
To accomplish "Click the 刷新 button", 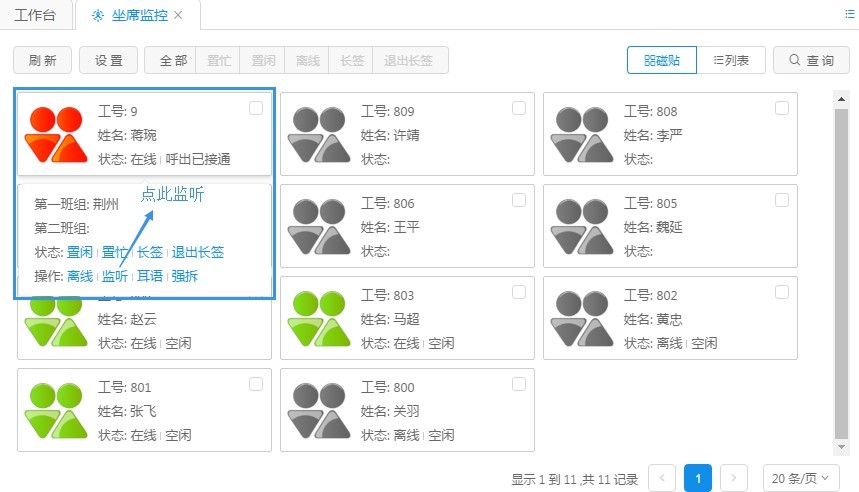I will pyautogui.click(x=43, y=60).
